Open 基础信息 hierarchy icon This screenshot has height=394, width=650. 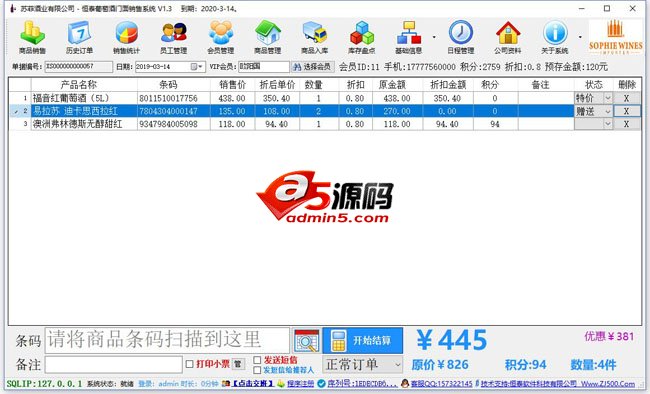pos(409,37)
